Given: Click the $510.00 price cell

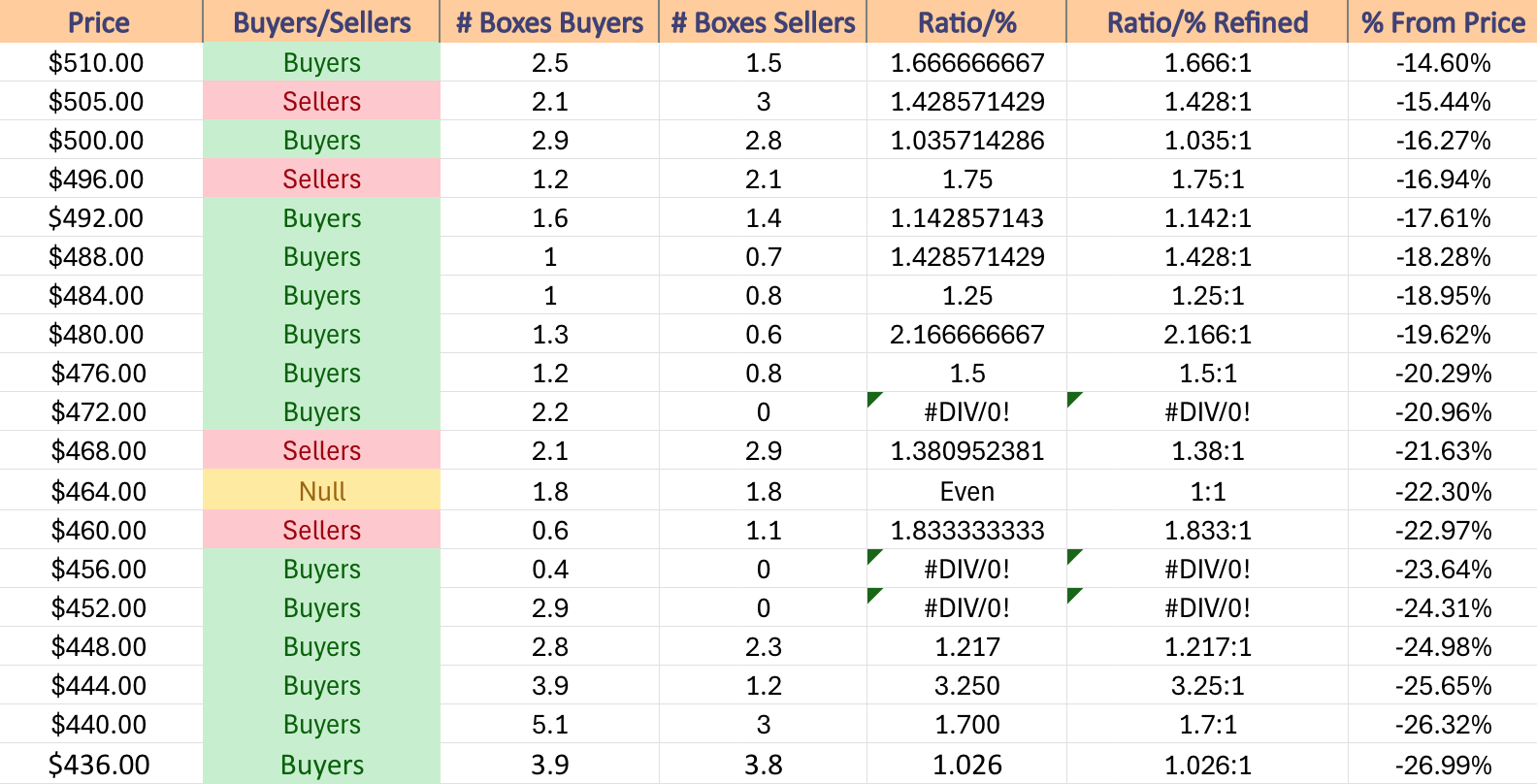Looking at the screenshot, I should pos(101,62).
